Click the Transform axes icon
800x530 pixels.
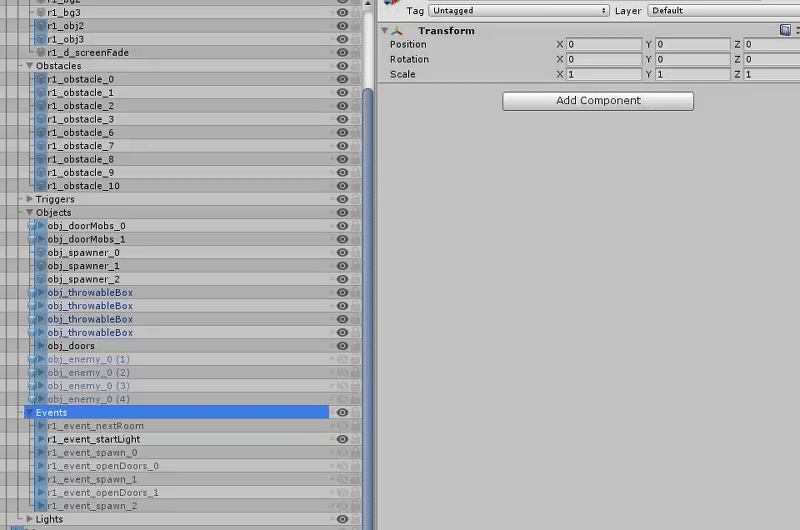pyautogui.click(x=397, y=31)
